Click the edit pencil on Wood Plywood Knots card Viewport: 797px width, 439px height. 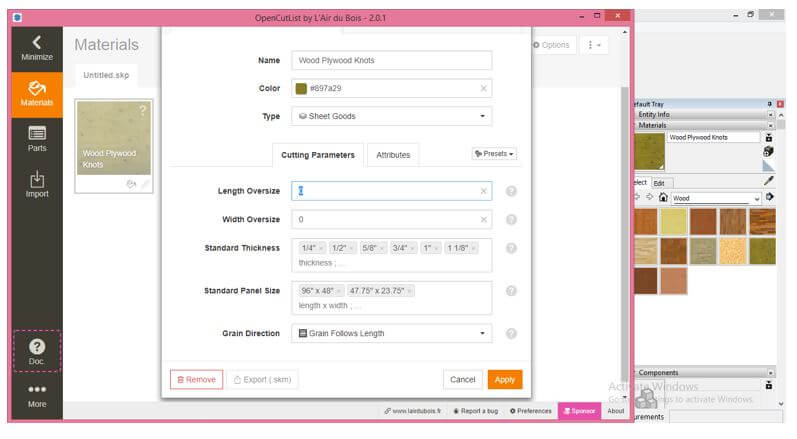click(x=145, y=184)
